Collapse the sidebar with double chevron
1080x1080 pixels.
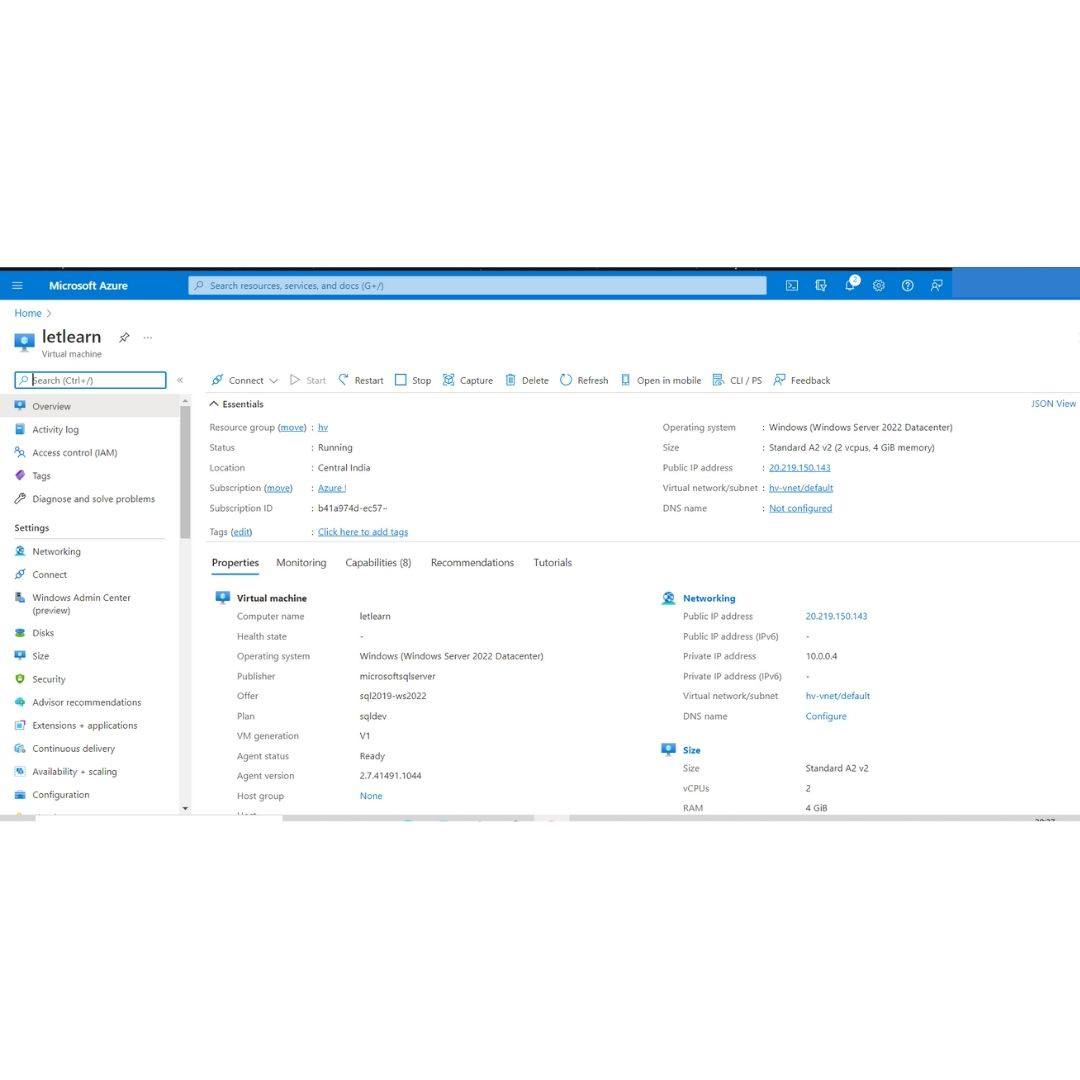pyautogui.click(x=180, y=380)
